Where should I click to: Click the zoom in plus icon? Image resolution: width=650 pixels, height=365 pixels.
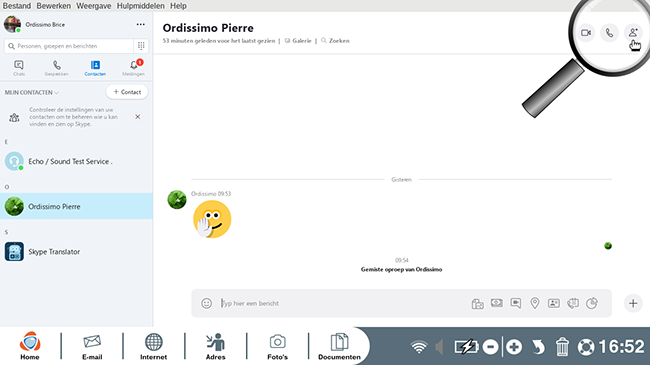pos(514,347)
